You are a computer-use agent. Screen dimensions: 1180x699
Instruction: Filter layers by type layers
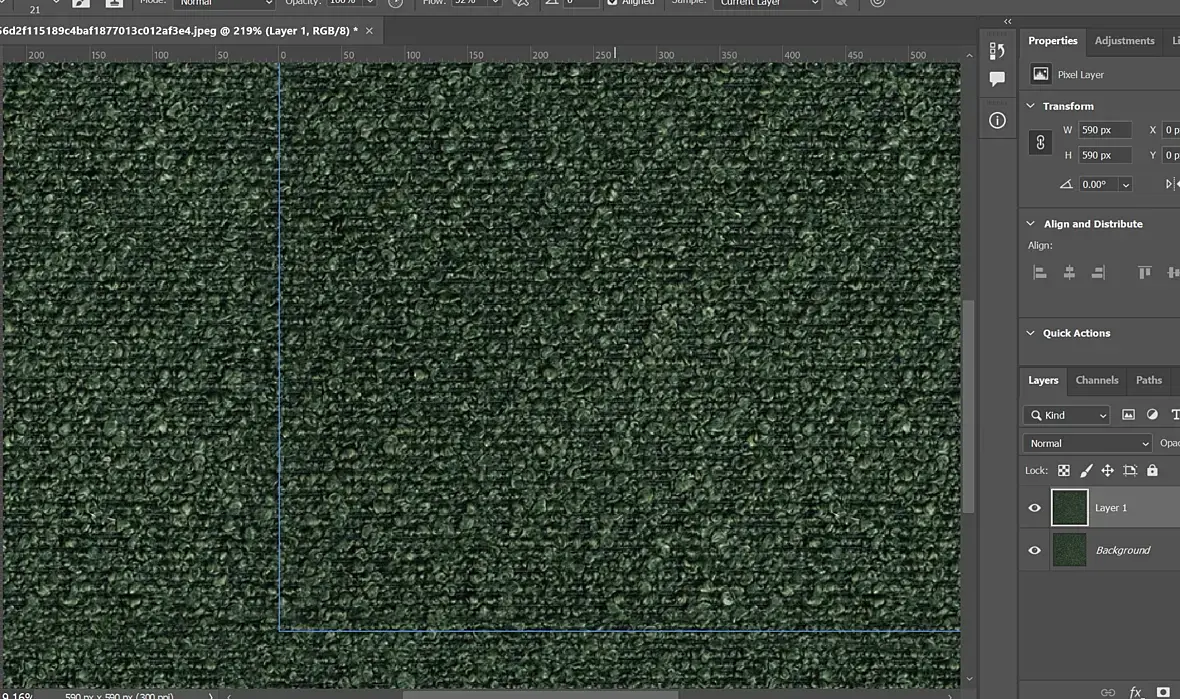pos(1175,415)
